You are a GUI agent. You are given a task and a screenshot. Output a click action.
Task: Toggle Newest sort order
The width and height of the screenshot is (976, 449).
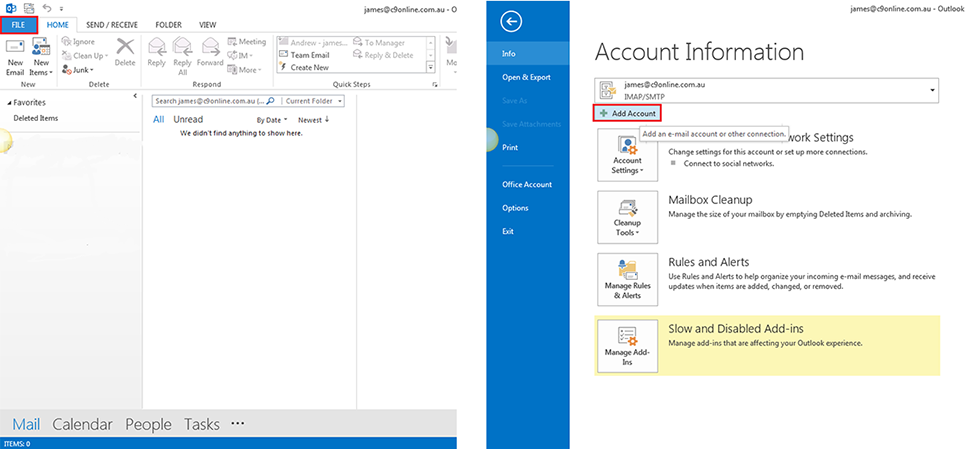[x=314, y=120]
